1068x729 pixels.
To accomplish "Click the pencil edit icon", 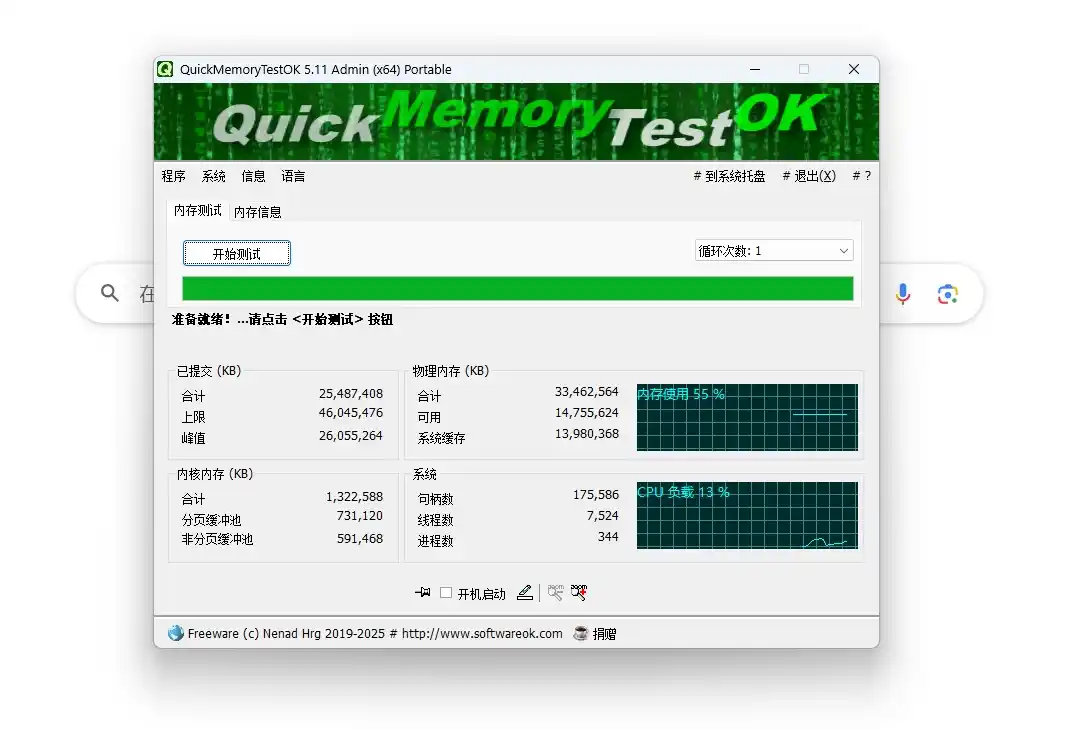I will click(x=524, y=593).
